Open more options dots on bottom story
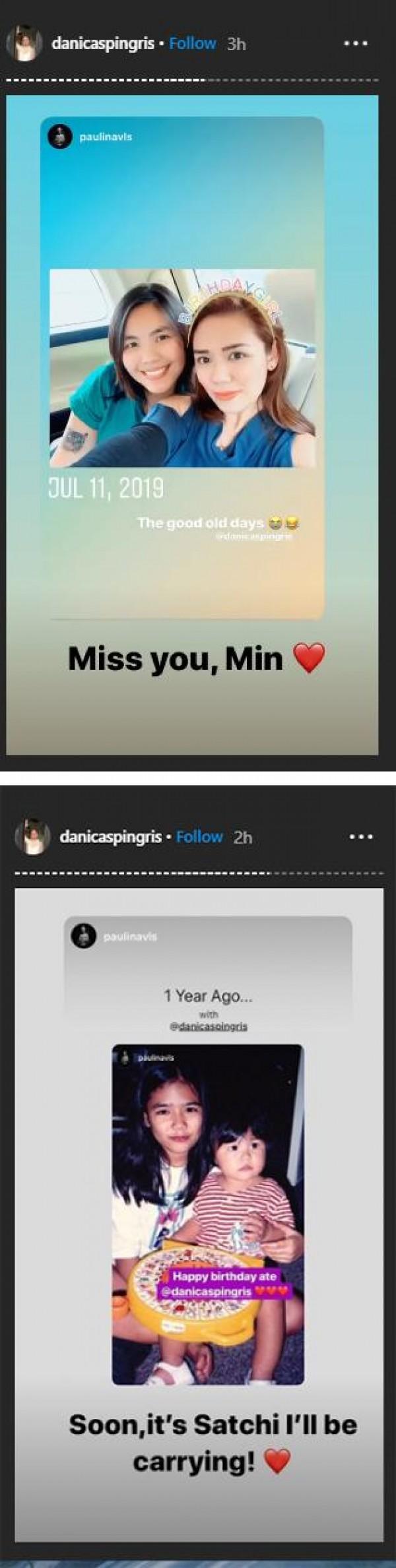 [x=360, y=836]
